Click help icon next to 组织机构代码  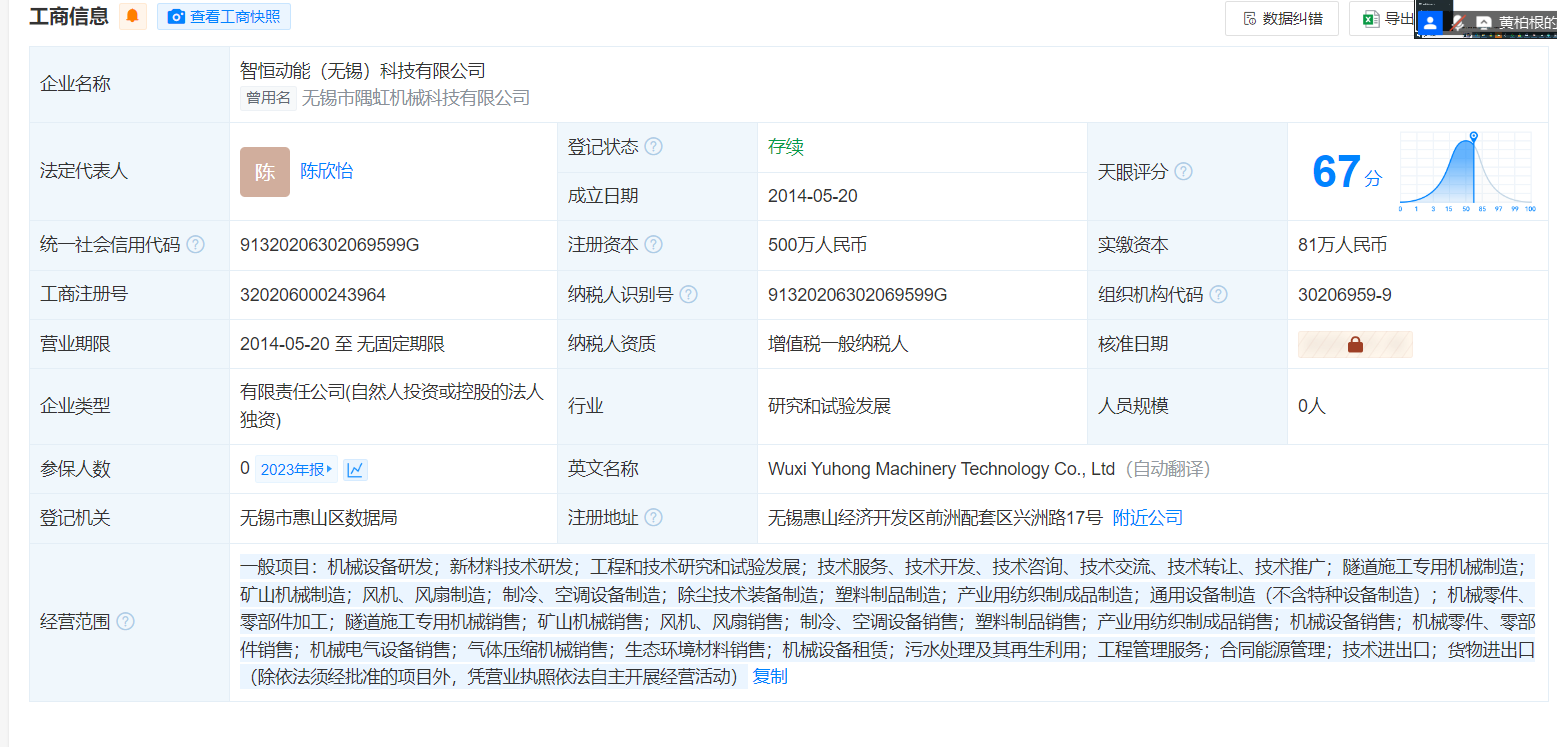click(1218, 295)
